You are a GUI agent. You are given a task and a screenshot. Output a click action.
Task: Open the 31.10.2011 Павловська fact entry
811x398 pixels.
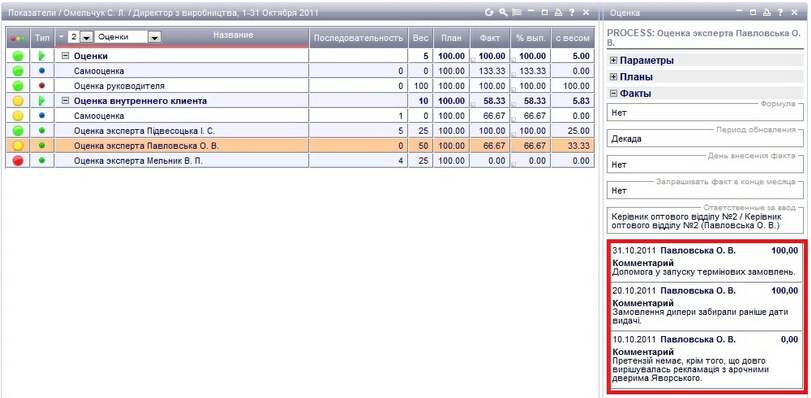click(705, 261)
